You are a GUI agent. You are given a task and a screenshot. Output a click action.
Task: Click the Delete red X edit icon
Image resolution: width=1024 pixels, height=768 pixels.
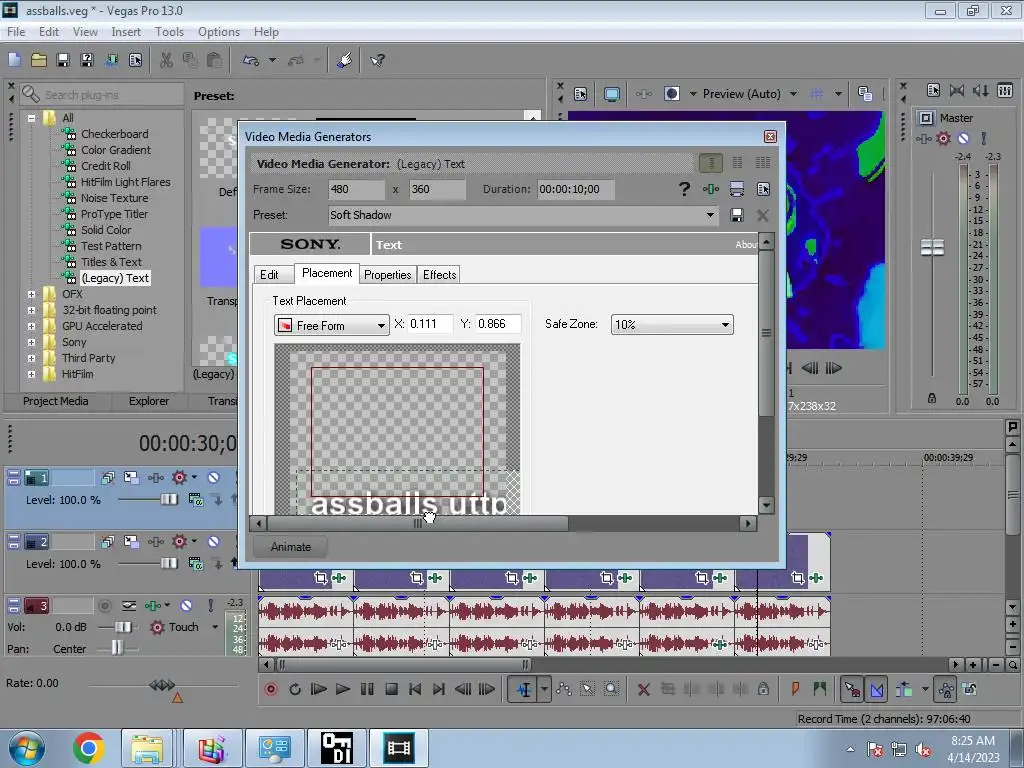(x=643, y=690)
